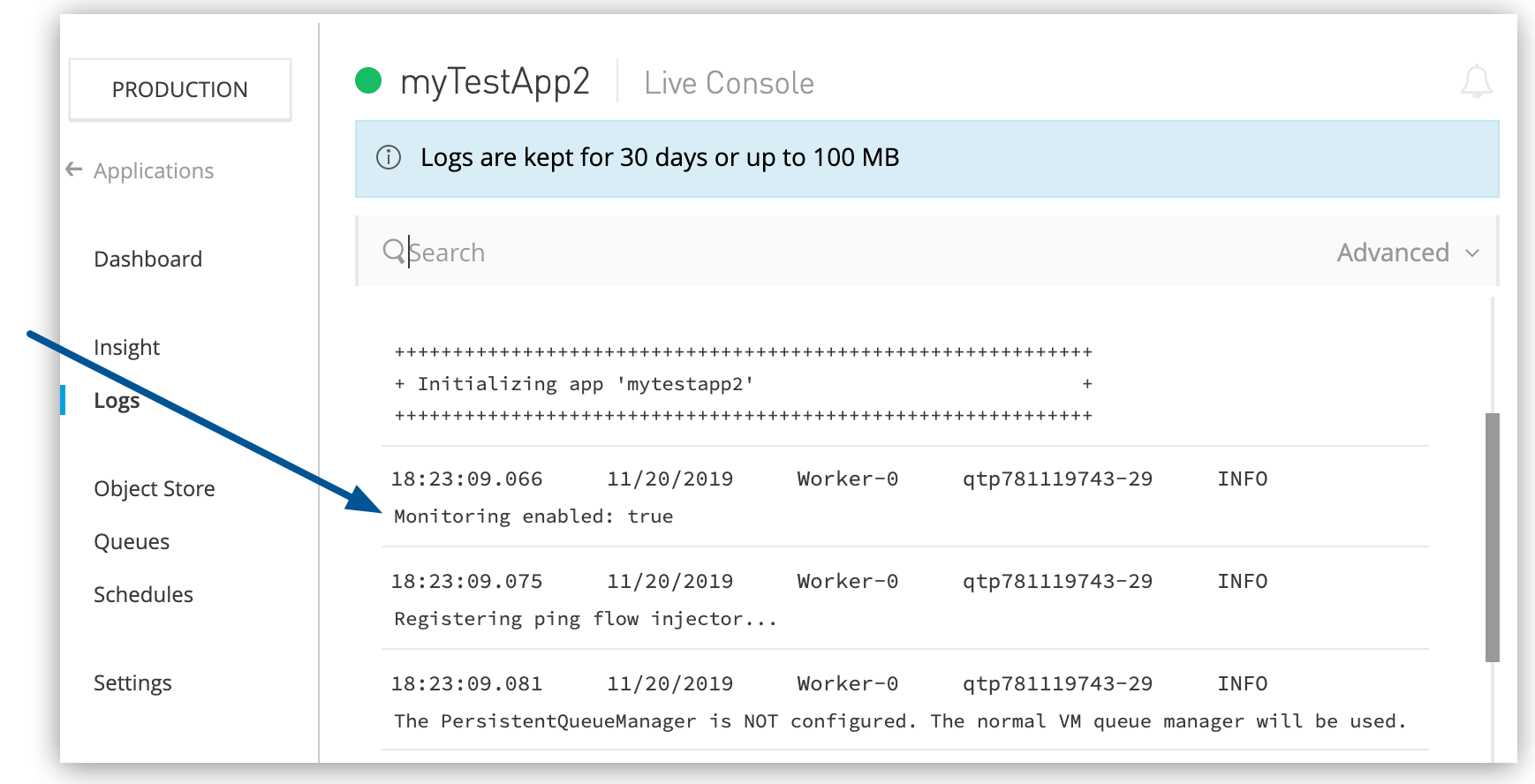This screenshot has height=784, width=1535.
Task: Click the "Initializing app 'mytestapp2'" log line
Action: pyautogui.click(x=586, y=384)
